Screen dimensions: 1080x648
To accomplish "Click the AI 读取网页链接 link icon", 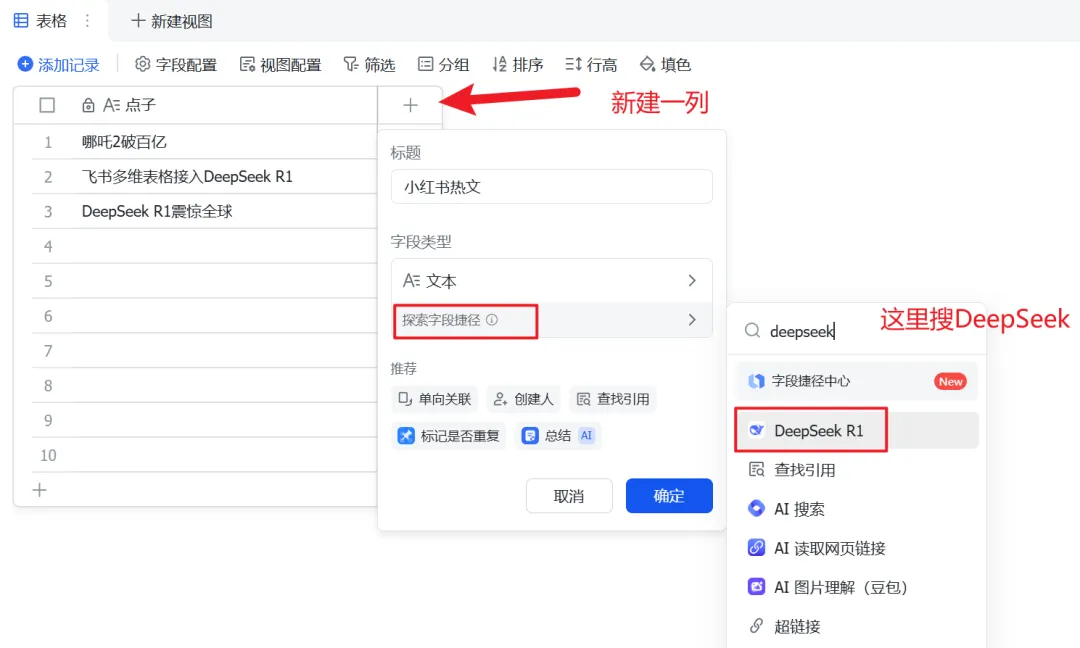I will click(756, 548).
